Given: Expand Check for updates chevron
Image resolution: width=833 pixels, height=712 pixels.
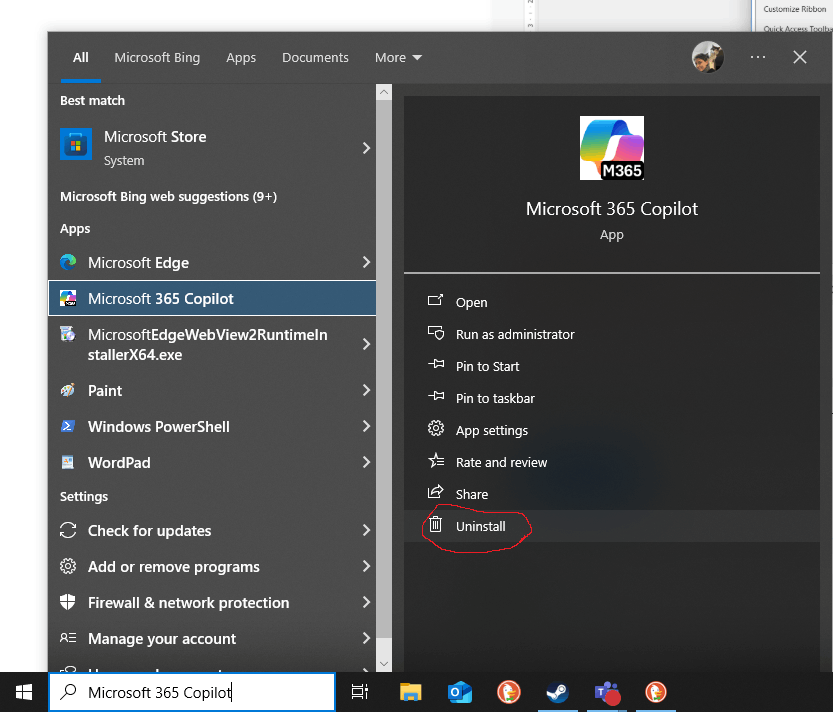Looking at the screenshot, I should (366, 530).
